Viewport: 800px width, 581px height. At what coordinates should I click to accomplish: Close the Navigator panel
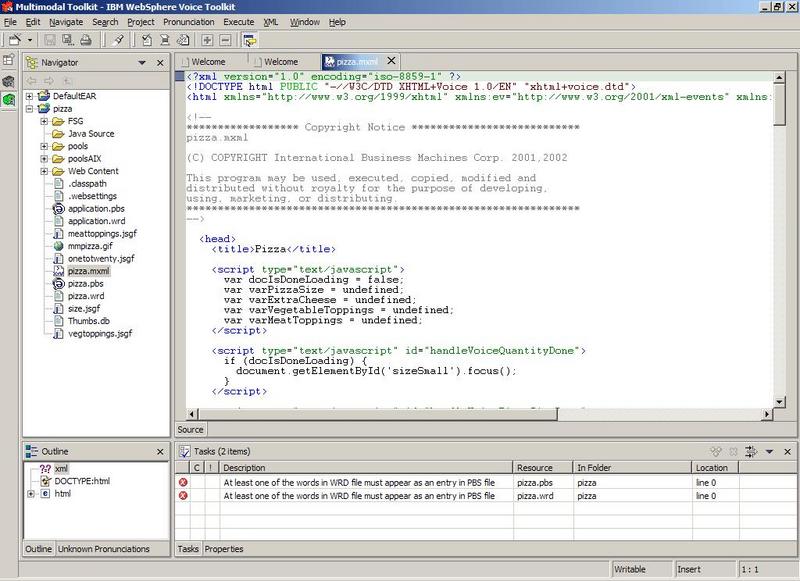(x=160, y=63)
